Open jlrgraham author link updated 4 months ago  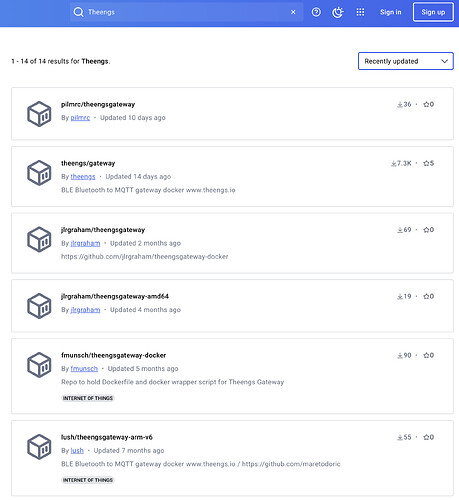click(85, 310)
